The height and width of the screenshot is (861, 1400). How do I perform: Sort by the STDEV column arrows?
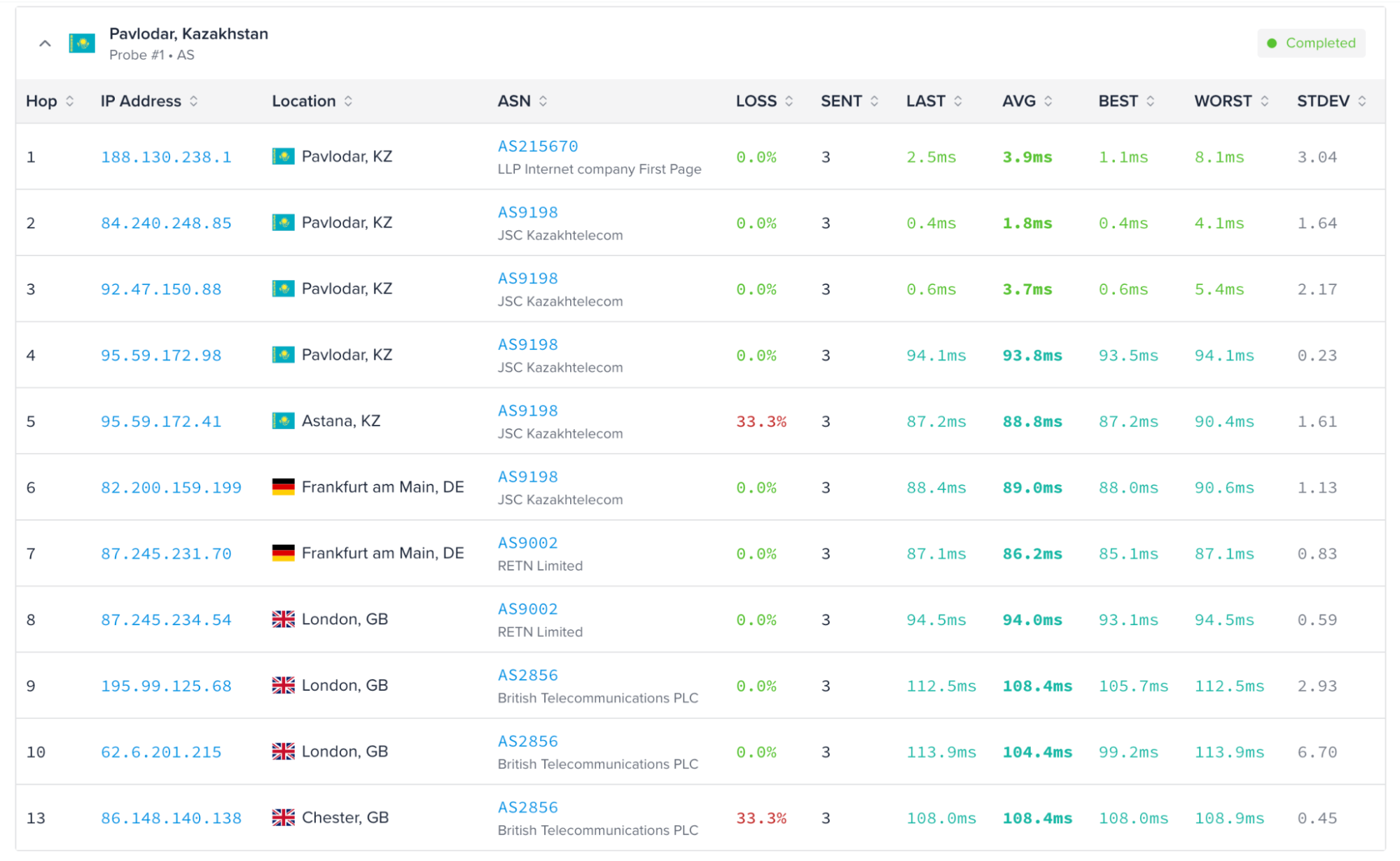coord(1361,101)
